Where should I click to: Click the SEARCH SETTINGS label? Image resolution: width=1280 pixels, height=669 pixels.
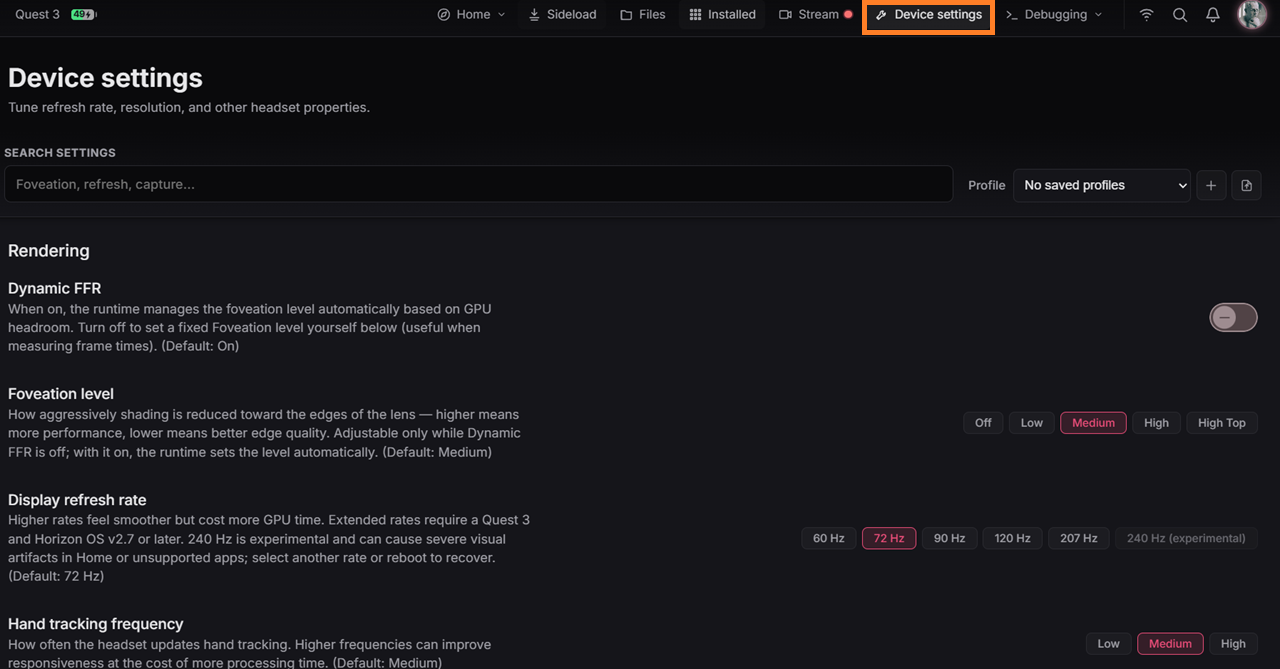pyautogui.click(x=60, y=153)
